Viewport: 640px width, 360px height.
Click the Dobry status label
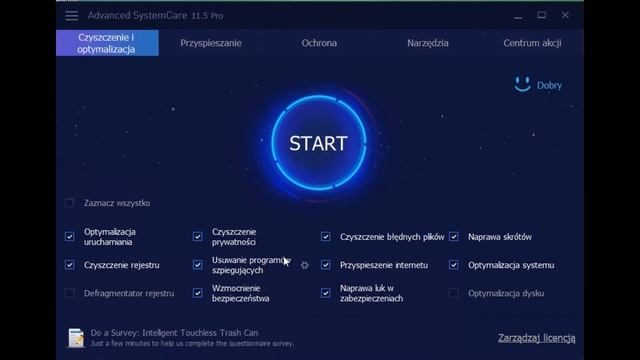(549, 85)
